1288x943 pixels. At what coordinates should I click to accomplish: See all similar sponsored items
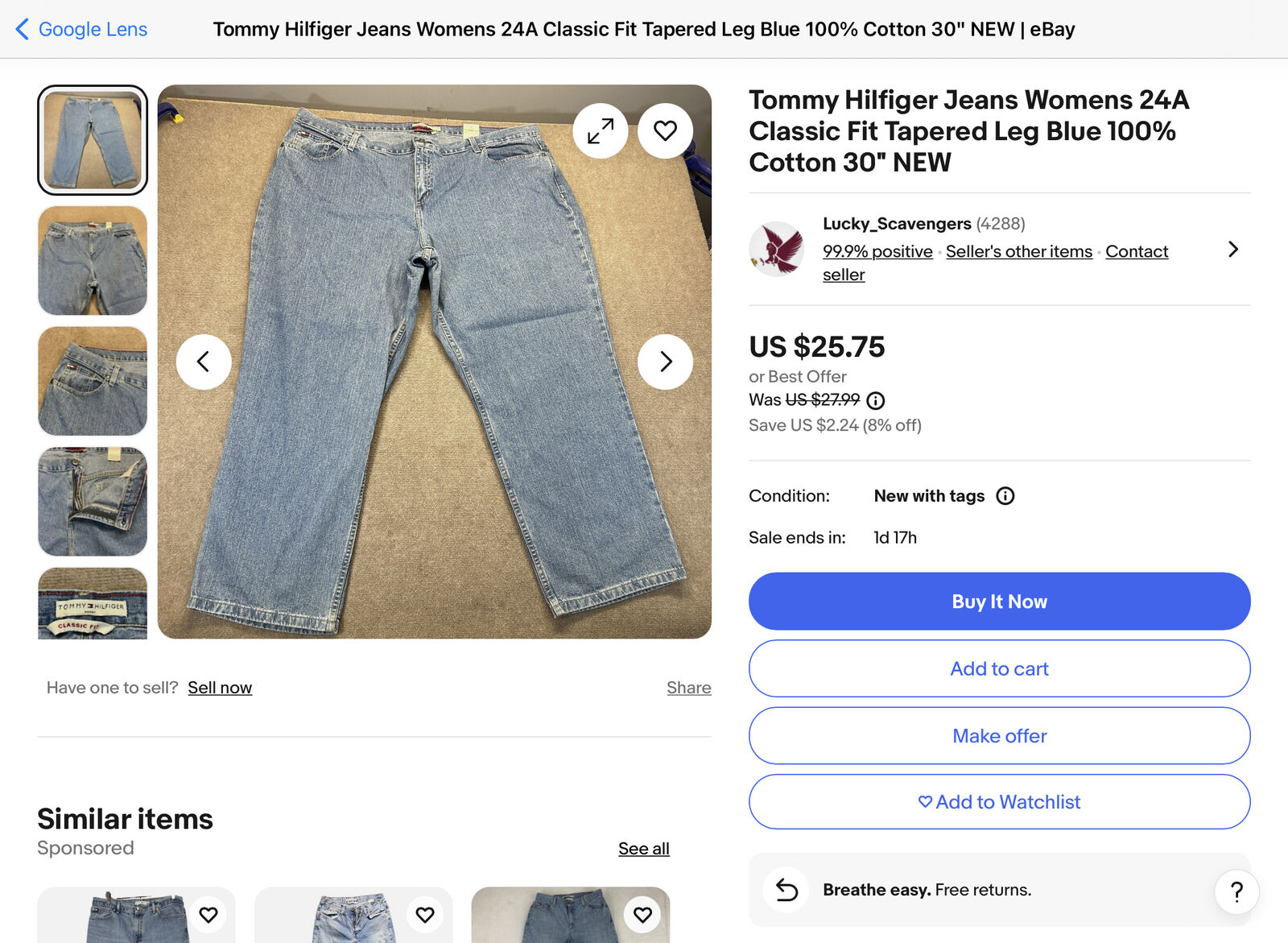click(x=643, y=849)
